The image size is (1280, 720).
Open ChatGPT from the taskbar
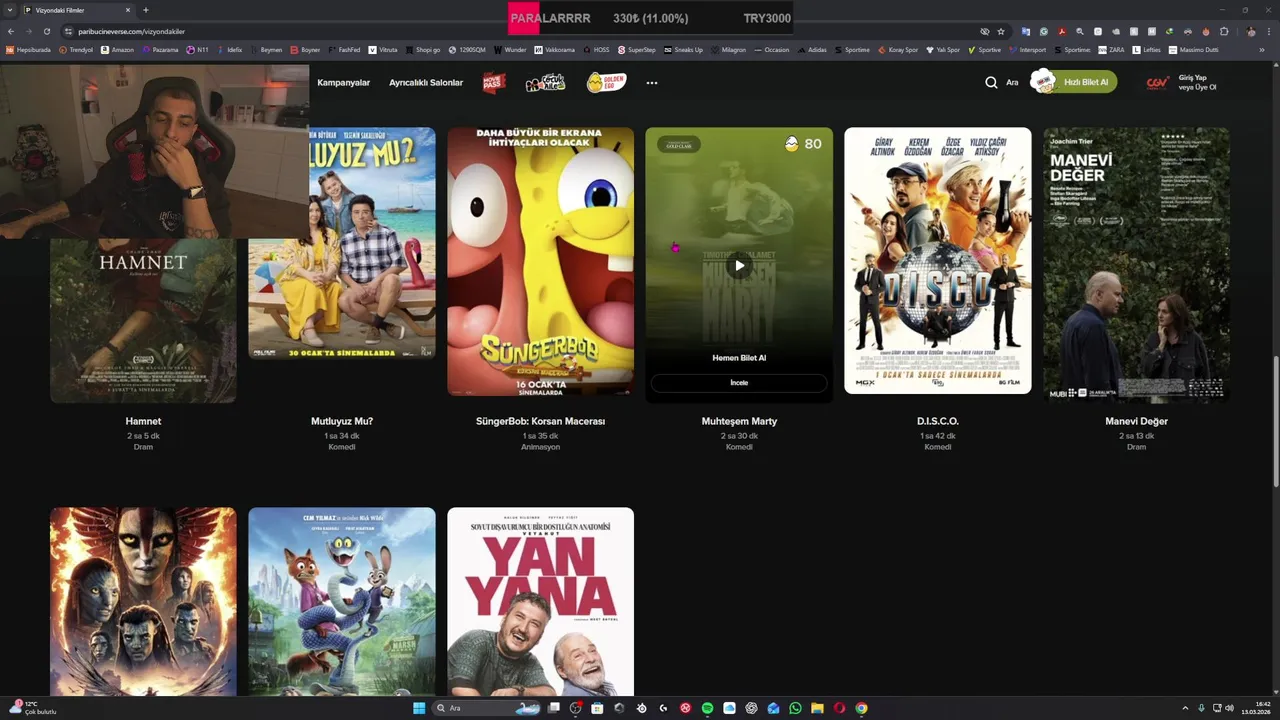click(751, 708)
